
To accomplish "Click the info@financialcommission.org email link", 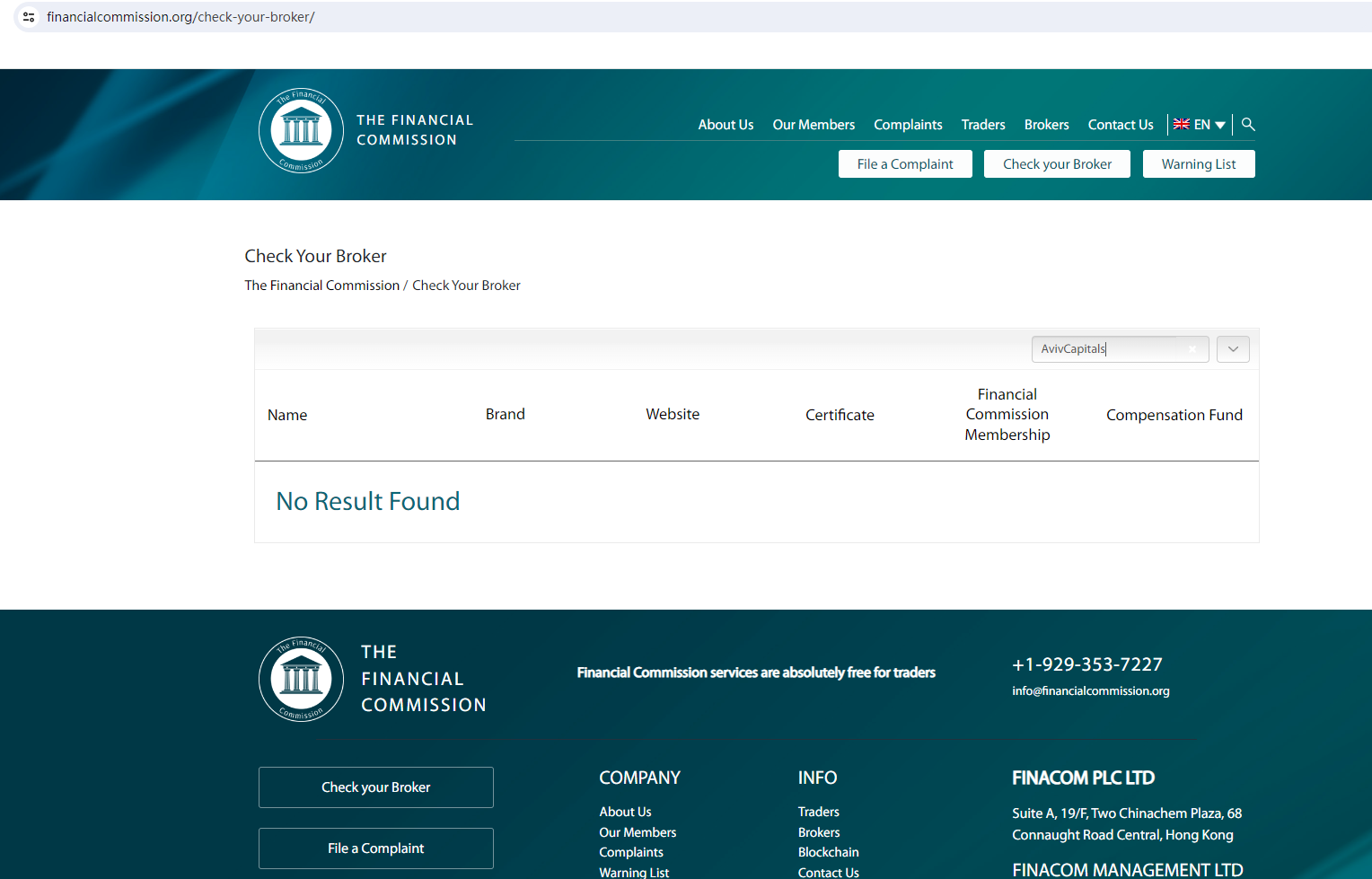I will tap(1090, 691).
